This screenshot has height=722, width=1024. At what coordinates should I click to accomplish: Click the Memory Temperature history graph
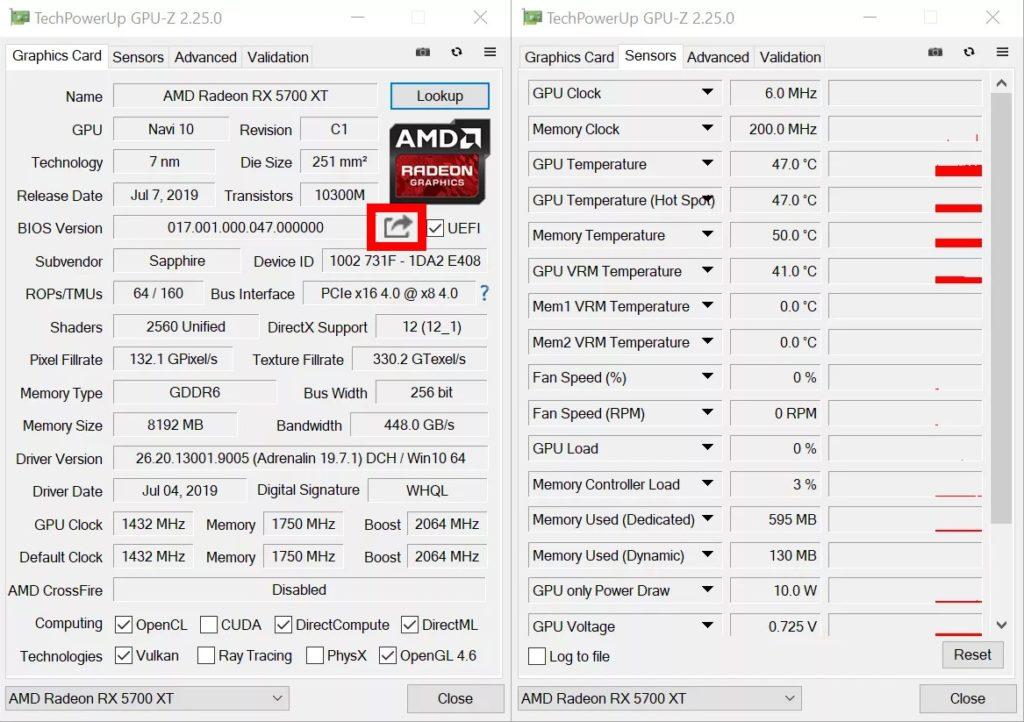pyautogui.click(x=905, y=235)
